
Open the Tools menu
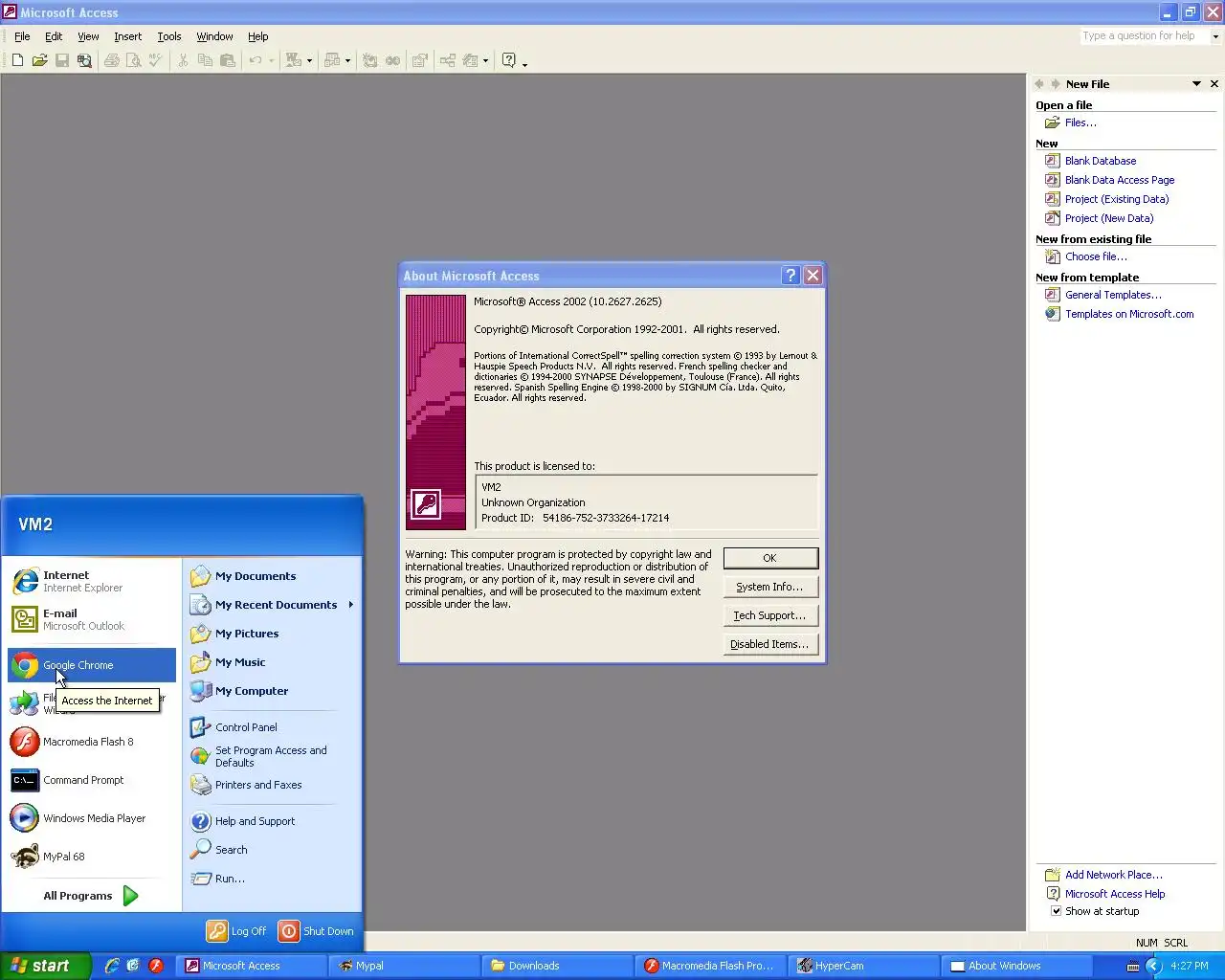point(169,36)
